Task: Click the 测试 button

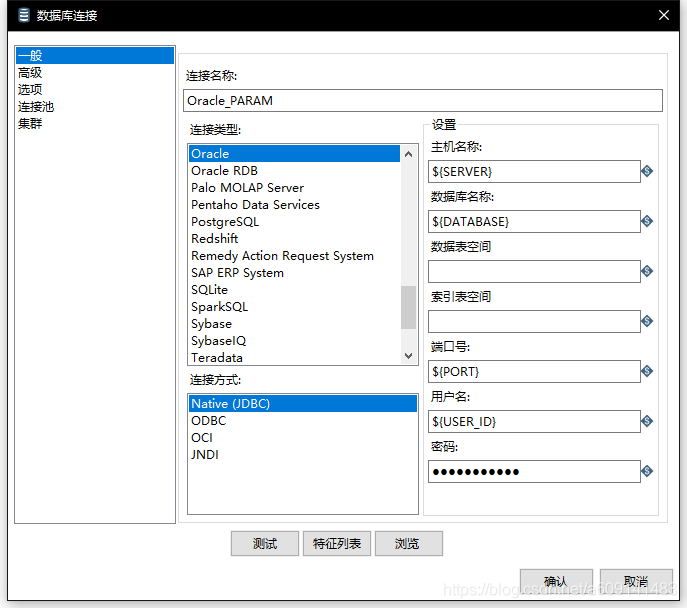Action: [265, 544]
